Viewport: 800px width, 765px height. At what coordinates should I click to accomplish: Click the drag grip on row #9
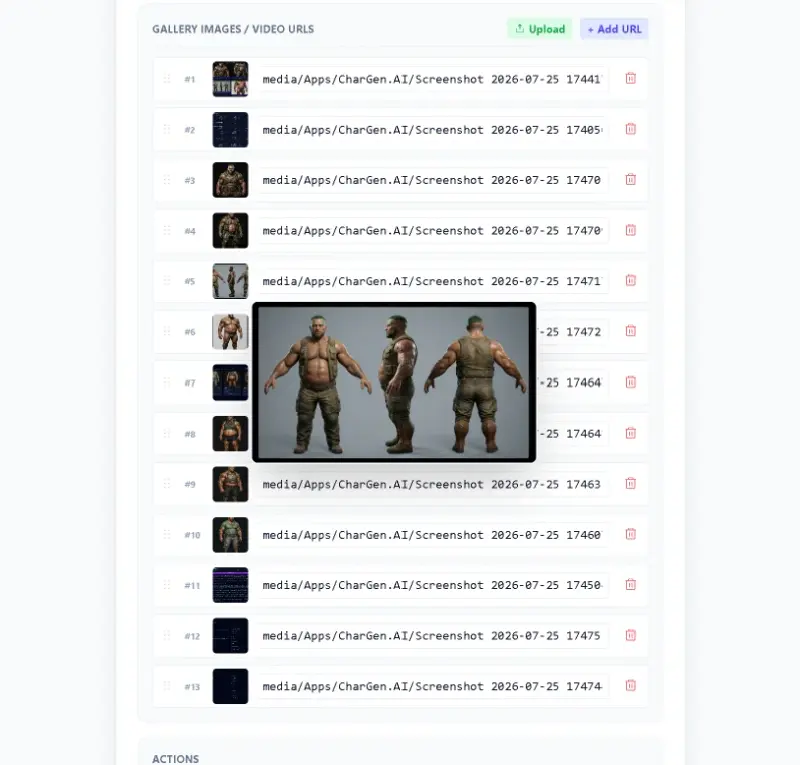pos(167,484)
